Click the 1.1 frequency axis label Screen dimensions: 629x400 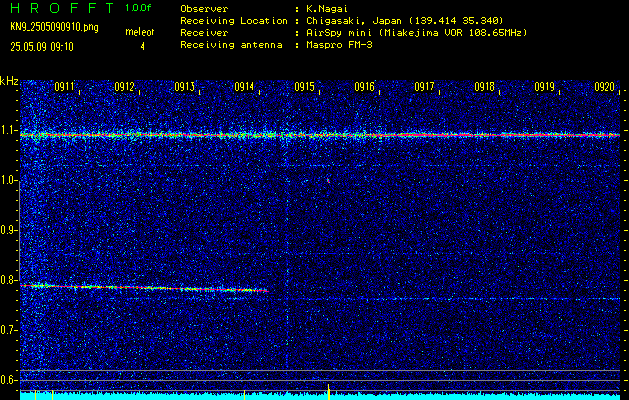9,131
